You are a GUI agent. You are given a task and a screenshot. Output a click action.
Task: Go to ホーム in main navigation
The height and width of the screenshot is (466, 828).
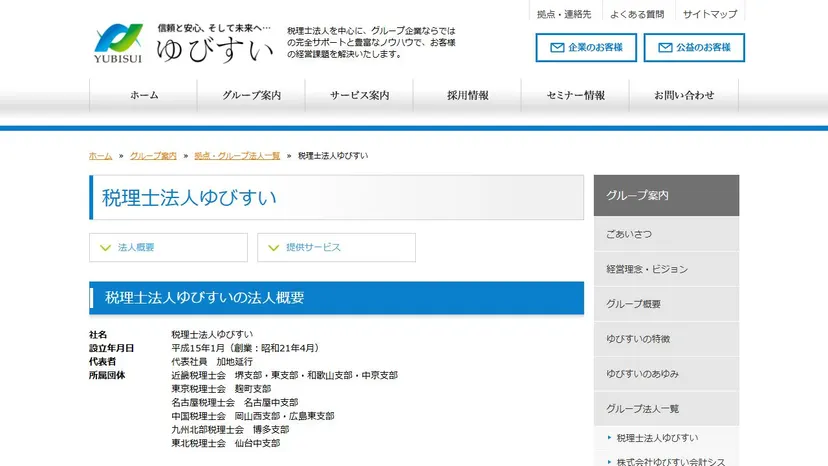click(144, 95)
